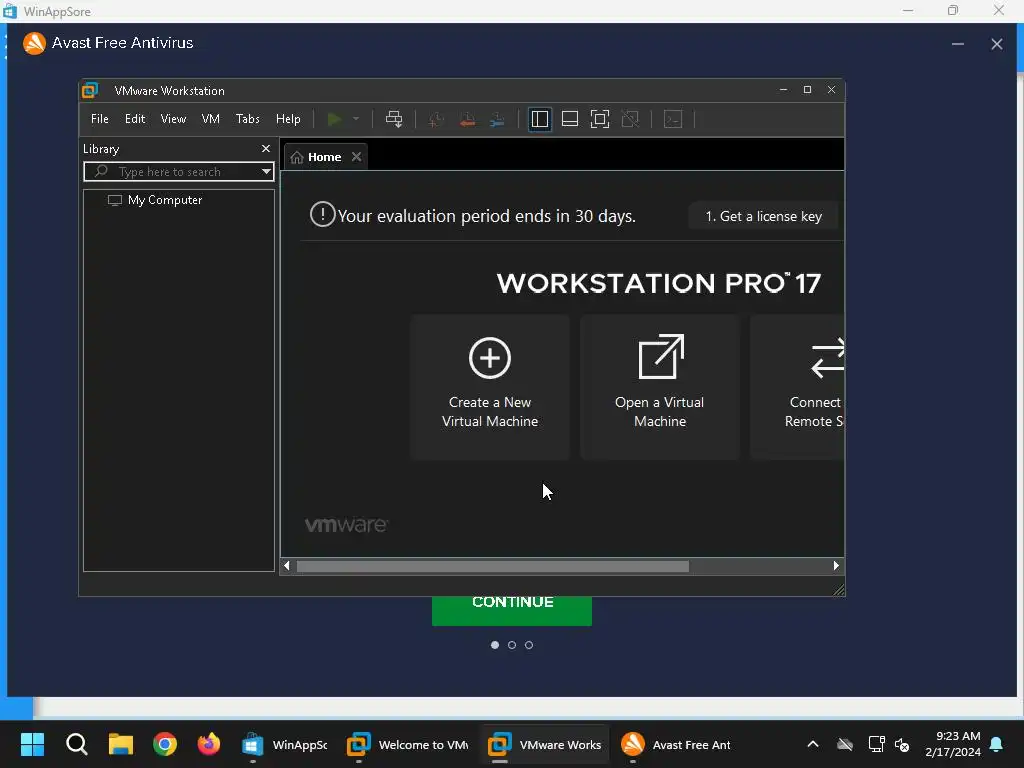The width and height of the screenshot is (1024, 768).
Task: Switch to VMware Workstation taskbar item
Action: (x=546, y=744)
